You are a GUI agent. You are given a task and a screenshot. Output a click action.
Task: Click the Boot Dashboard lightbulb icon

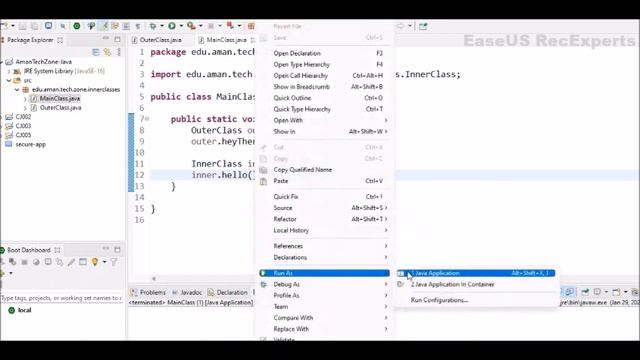(x=95, y=262)
